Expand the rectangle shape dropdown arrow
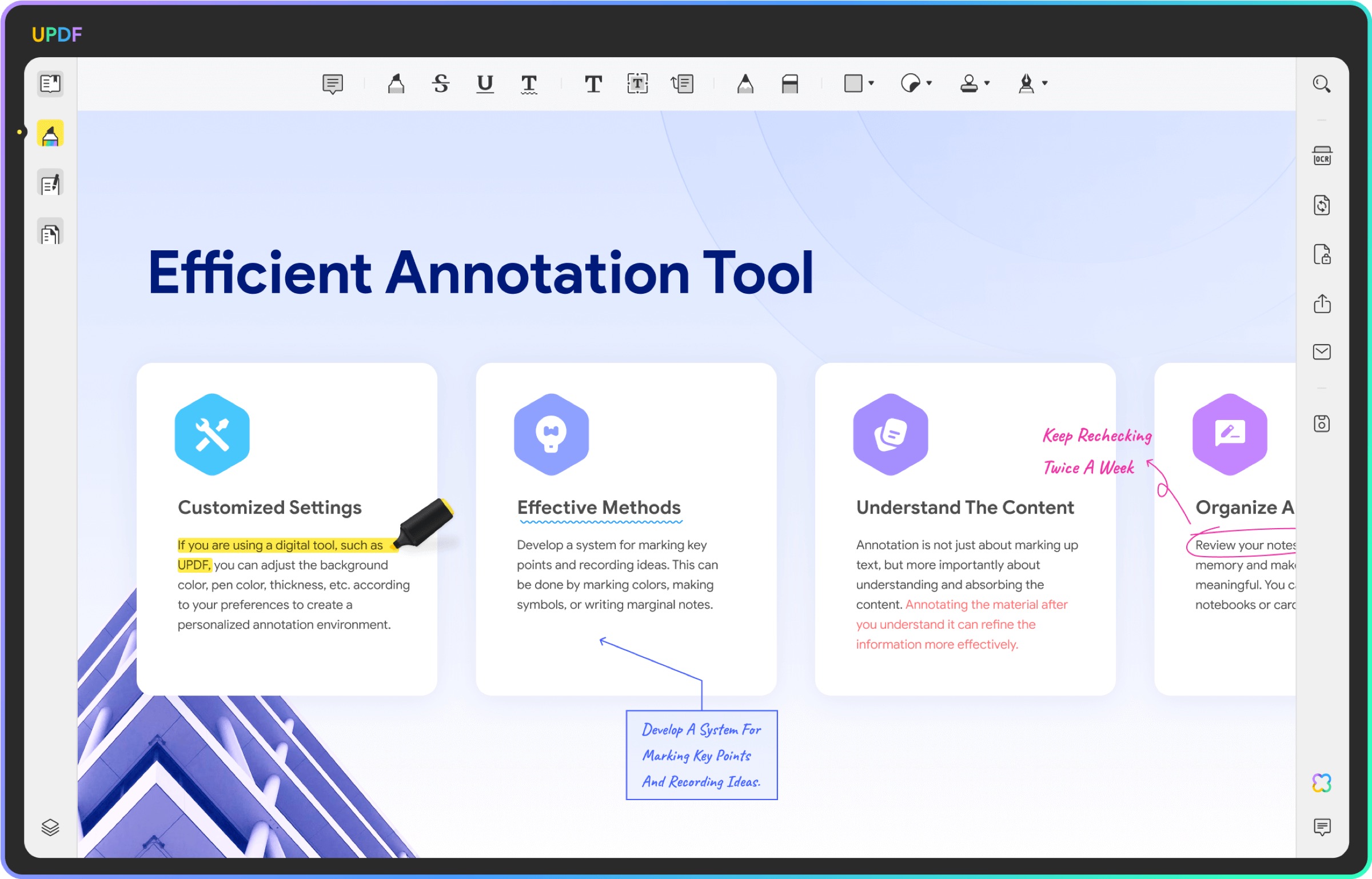The height and width of the screenshot is (879, 1372). [871, 83]
